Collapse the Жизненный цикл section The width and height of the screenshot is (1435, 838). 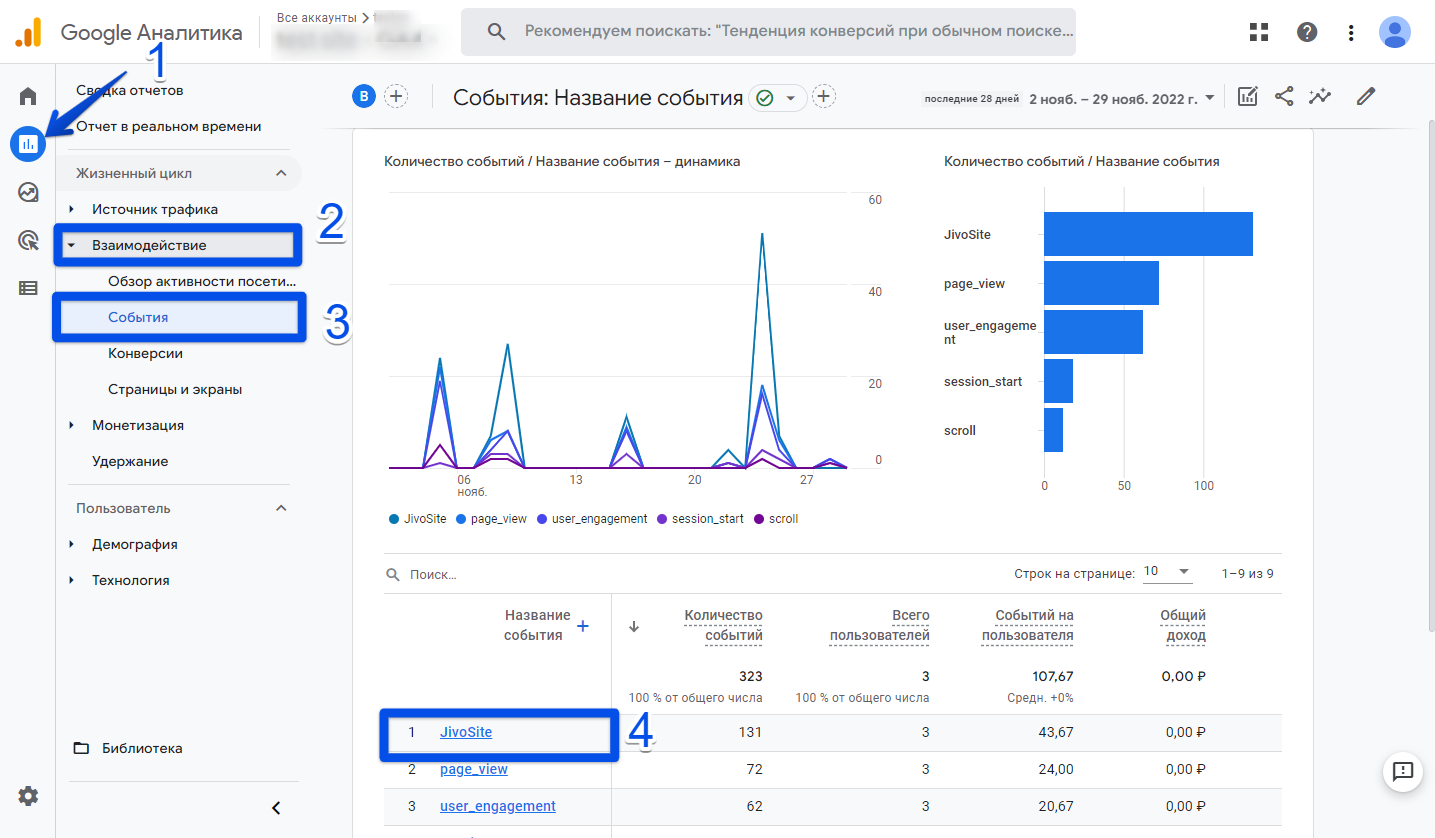[281, 173]
